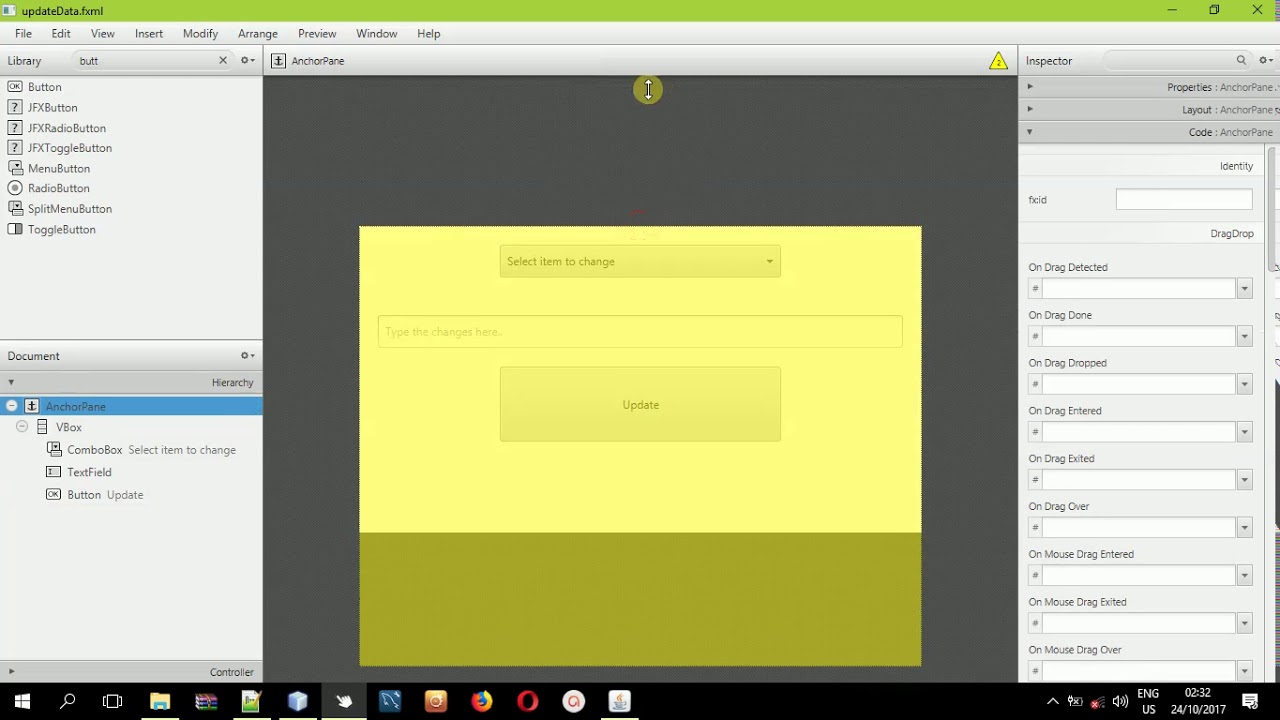Open the On Drag Detected dropdown arrow
The height and width of the screenshot is (720, 1280).
[x=1244, y=289]
